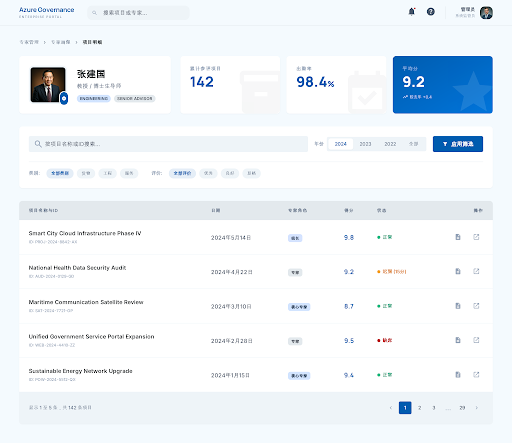
Task: Open Smart City Cloud Infrastructure Phase IV project
Action: click(85, 233)
